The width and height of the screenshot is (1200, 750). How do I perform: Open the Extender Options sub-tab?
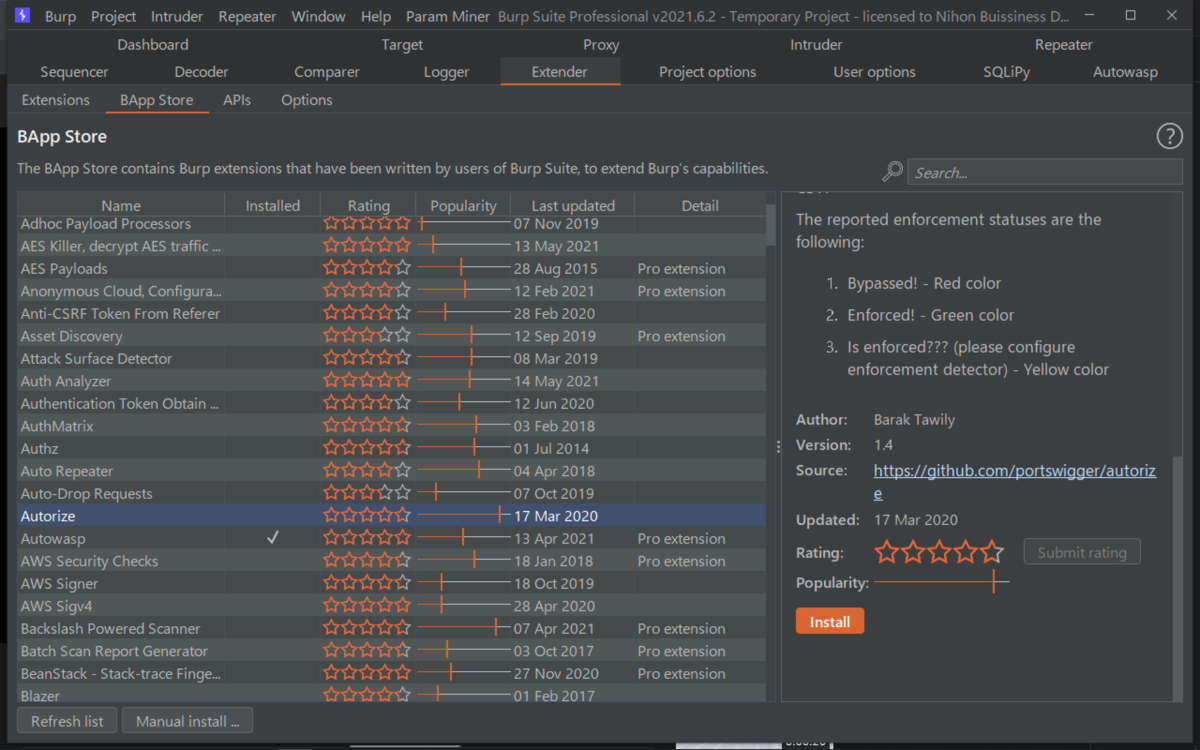point(307,100)
